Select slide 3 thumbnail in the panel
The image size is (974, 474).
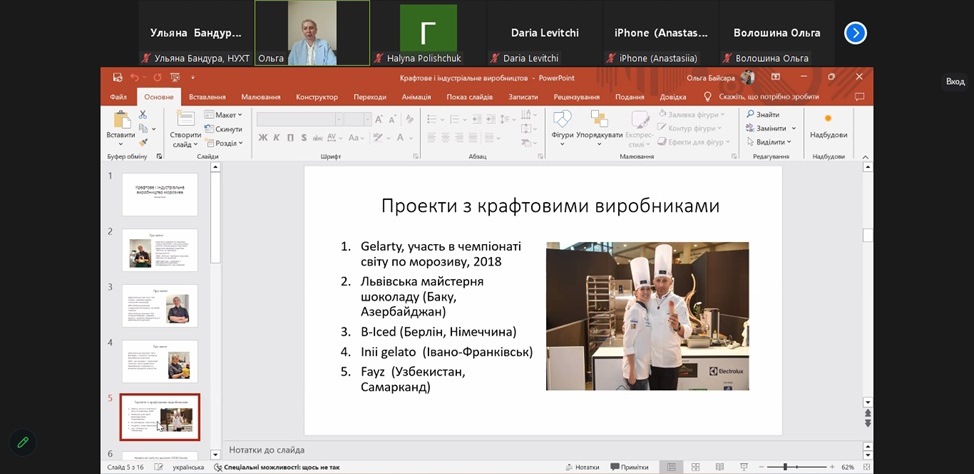(x=159, y=305)
